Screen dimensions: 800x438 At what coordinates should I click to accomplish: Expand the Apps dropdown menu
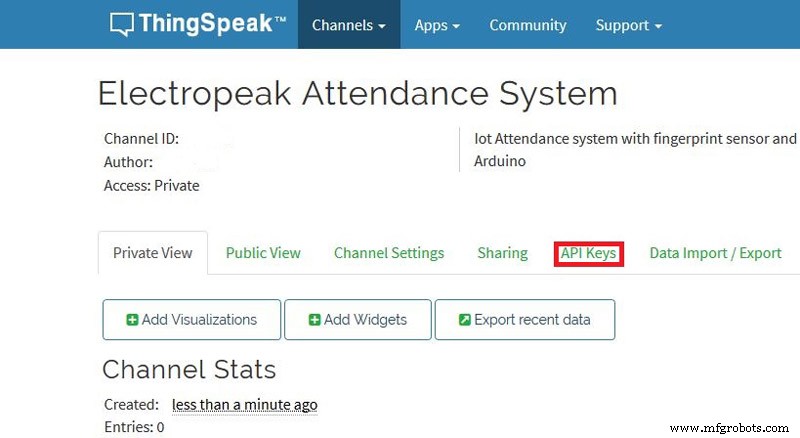[x=437, y=25]
